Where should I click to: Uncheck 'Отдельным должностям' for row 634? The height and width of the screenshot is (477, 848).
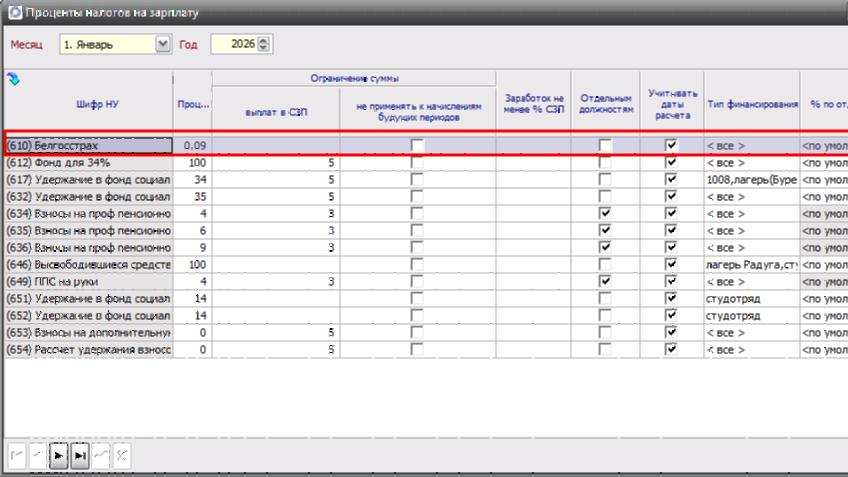point(605,214)
